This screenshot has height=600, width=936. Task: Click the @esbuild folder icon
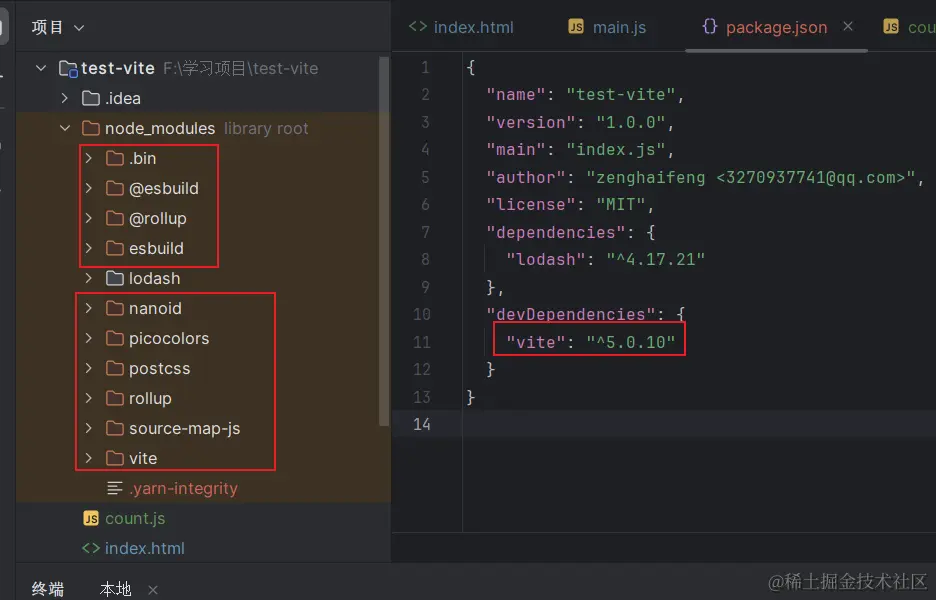click(x=115, y=188)
